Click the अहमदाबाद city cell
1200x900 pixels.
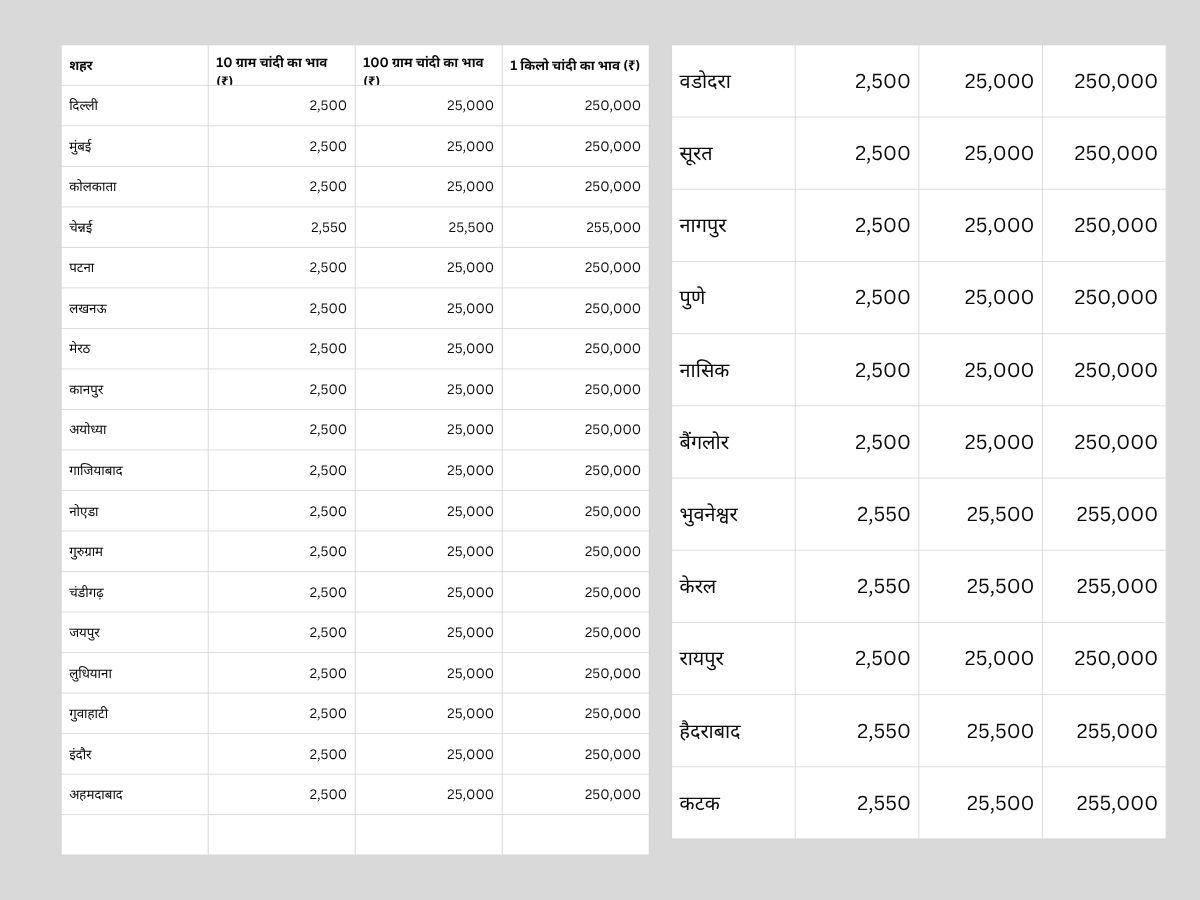(96, 795)
